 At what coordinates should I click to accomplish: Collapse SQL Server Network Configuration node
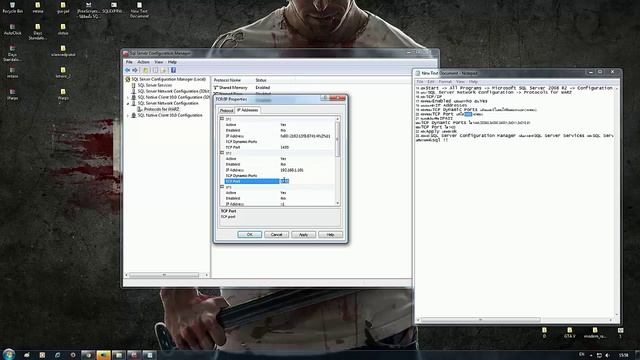tap(128, 104)
